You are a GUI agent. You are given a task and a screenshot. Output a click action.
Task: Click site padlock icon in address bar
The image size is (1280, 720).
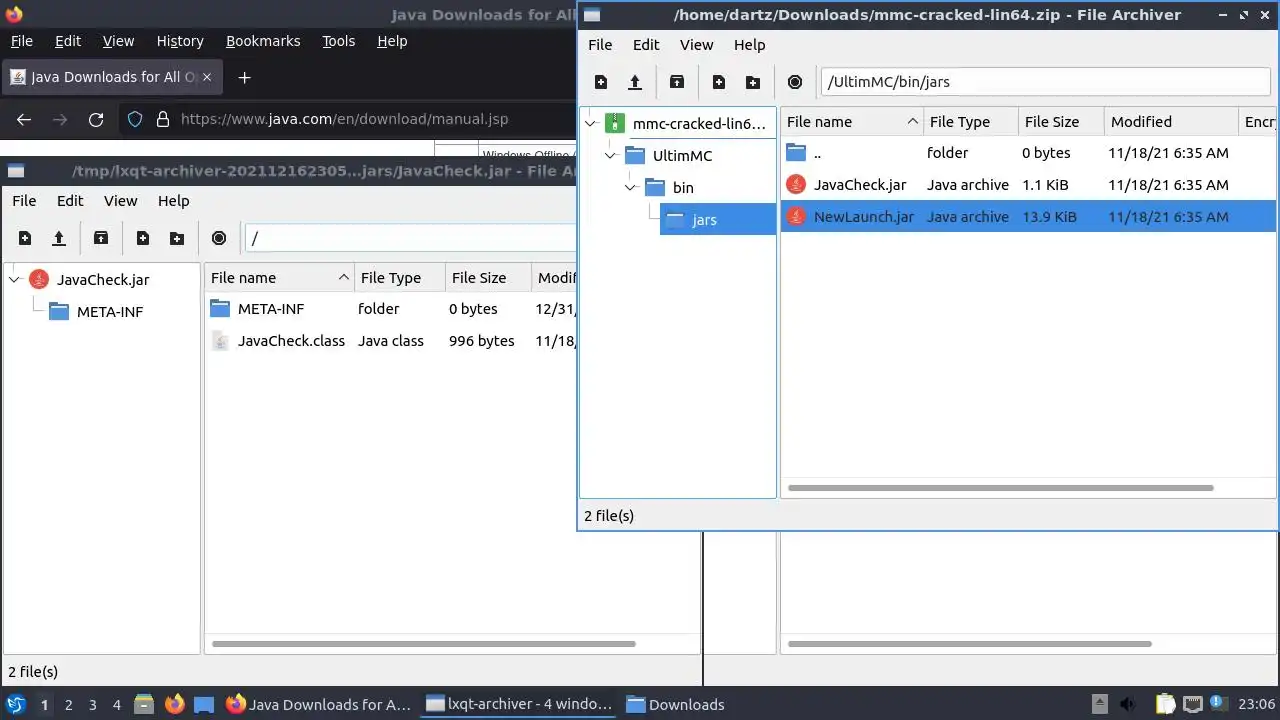coord(163,119)
